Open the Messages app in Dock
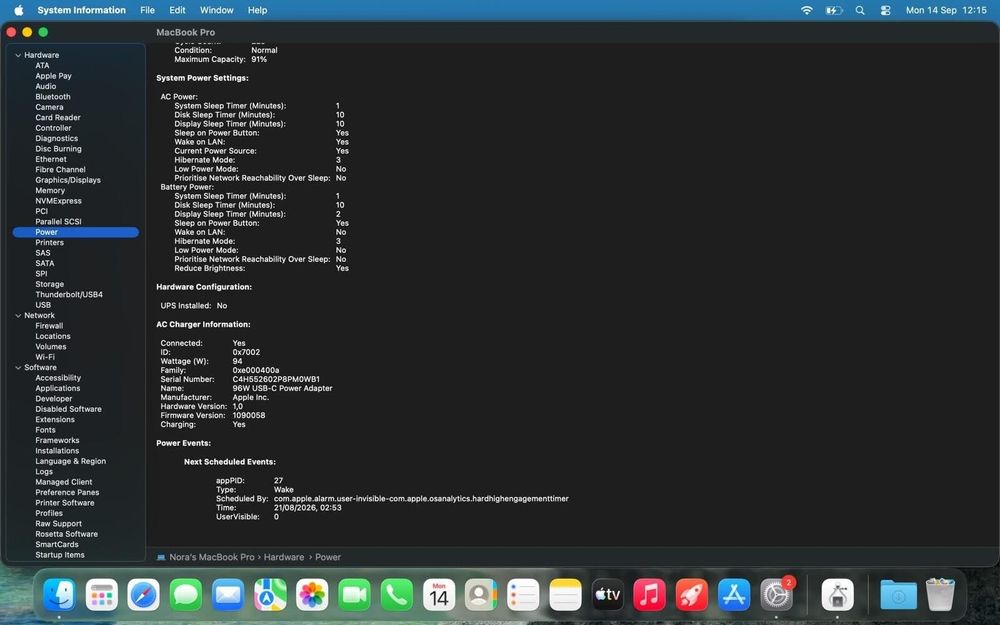Image resolution: width=1000 pixels, height=625 pixels. click(x=186, y=595)
